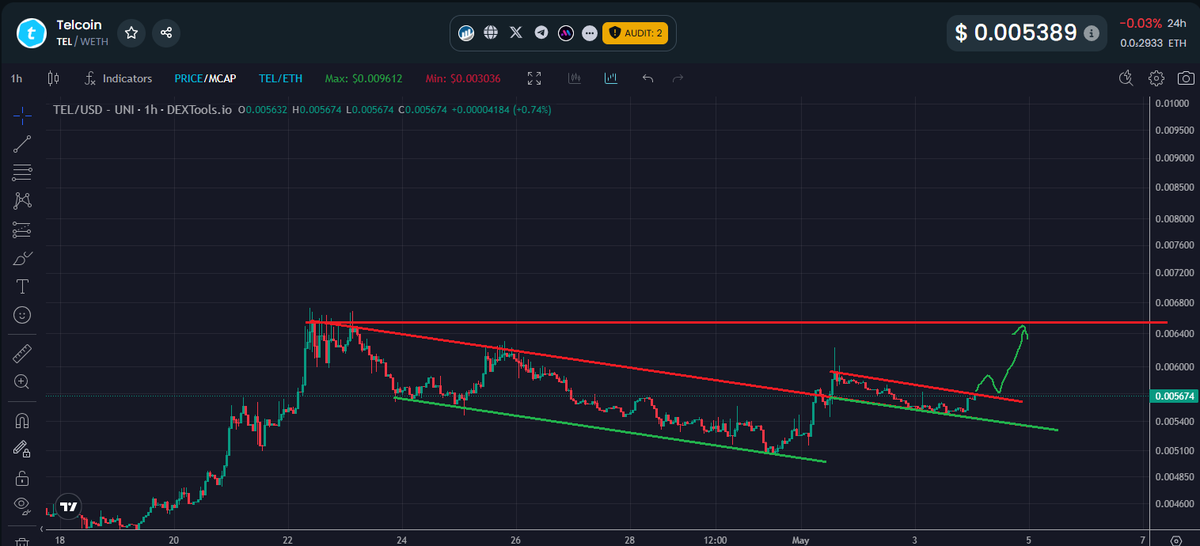
Task: Select the XABCD pattern tool
Action: pyautogui.click(x=22, y=200)
